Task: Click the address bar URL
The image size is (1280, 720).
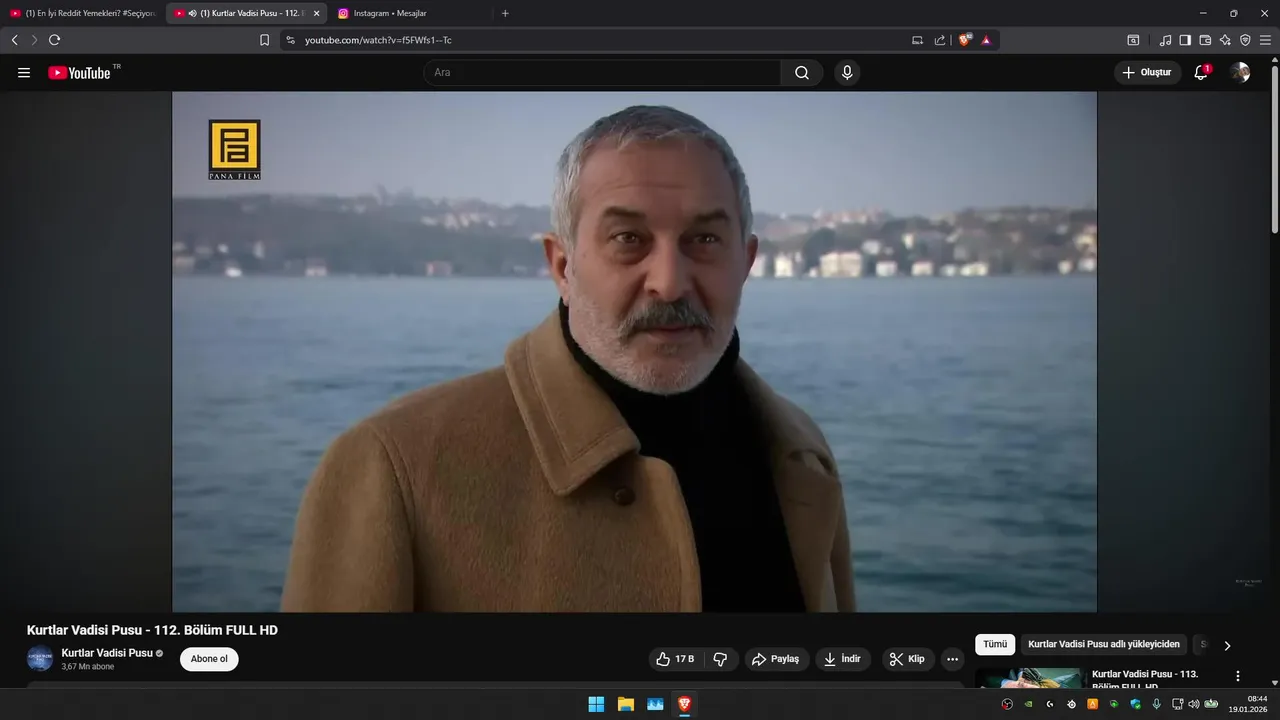Action: (378, 40)
